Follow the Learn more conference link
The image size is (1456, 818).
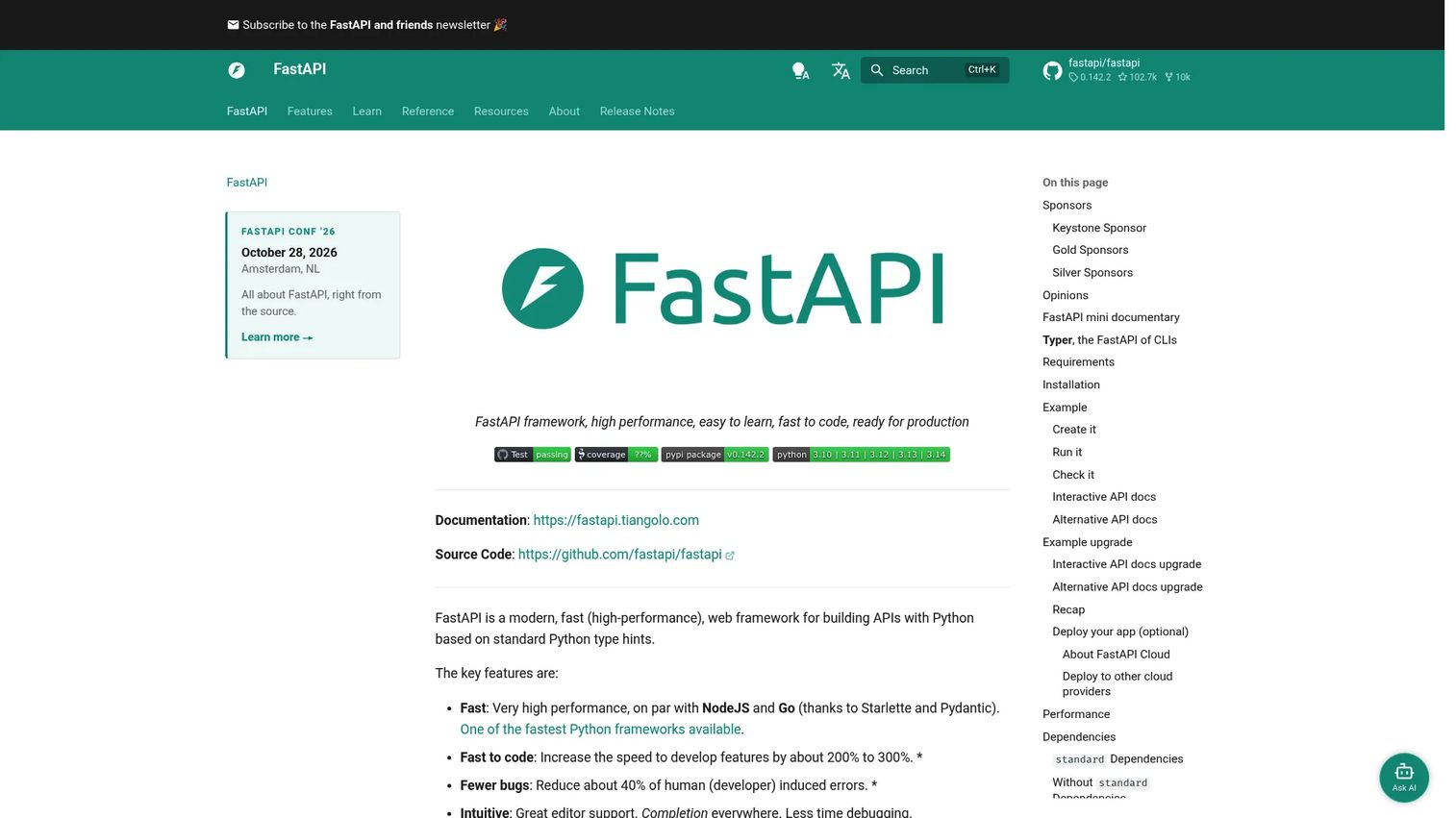[277, 337]
